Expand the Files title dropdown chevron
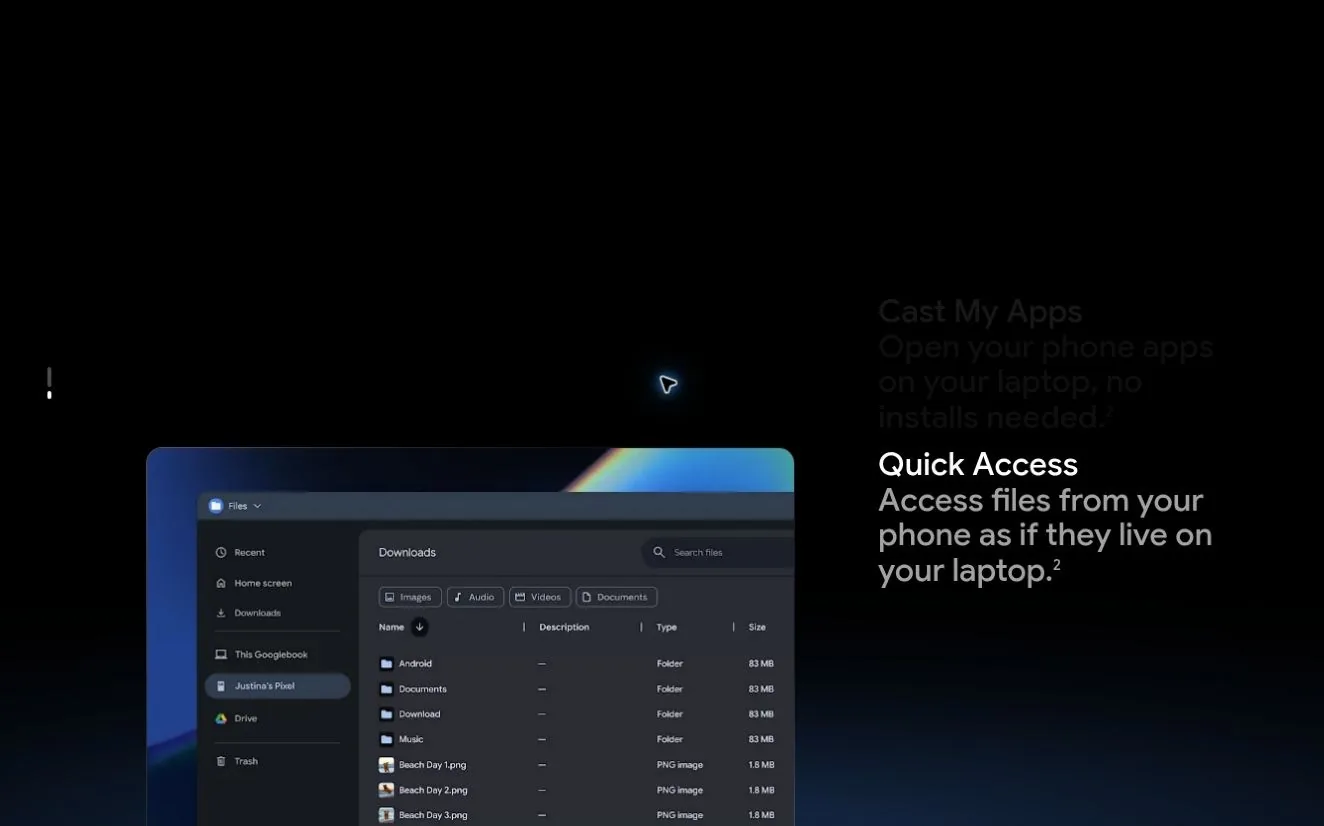 (257, 506)
